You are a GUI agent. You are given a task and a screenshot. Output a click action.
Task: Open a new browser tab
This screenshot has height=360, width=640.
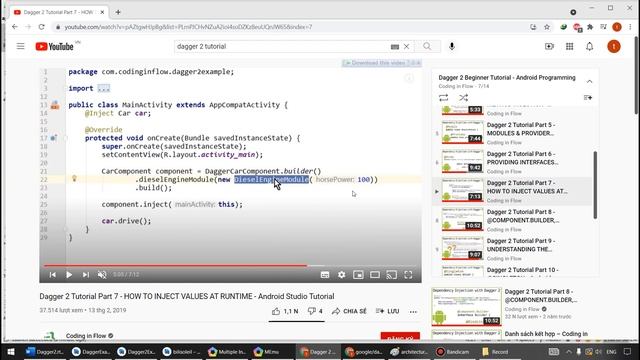coord(118,12)
